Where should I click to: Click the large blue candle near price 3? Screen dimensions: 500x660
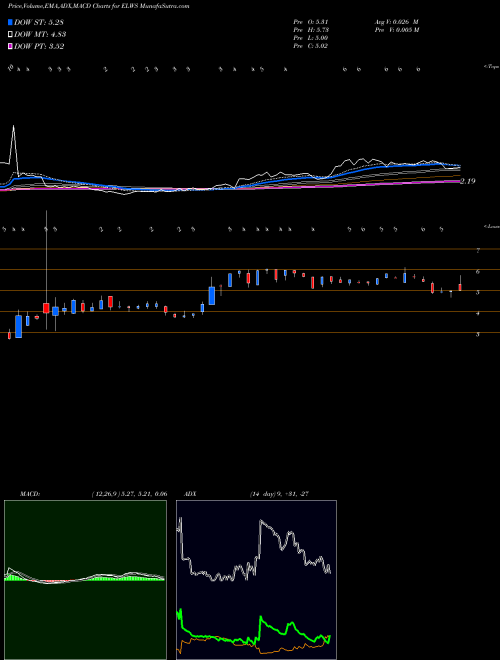(19, 326)
